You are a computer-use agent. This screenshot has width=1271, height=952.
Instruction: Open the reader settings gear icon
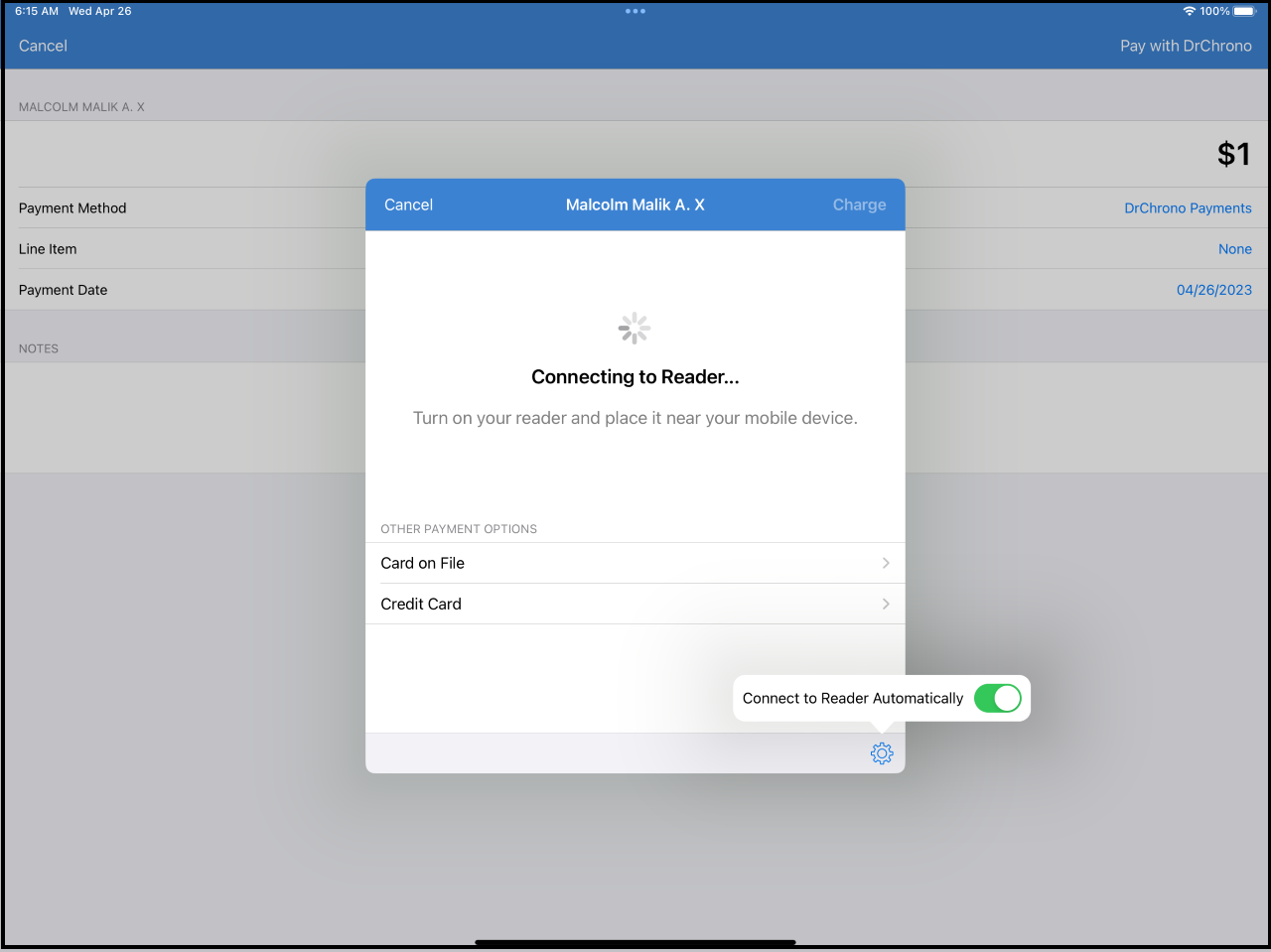click(882, 753)
